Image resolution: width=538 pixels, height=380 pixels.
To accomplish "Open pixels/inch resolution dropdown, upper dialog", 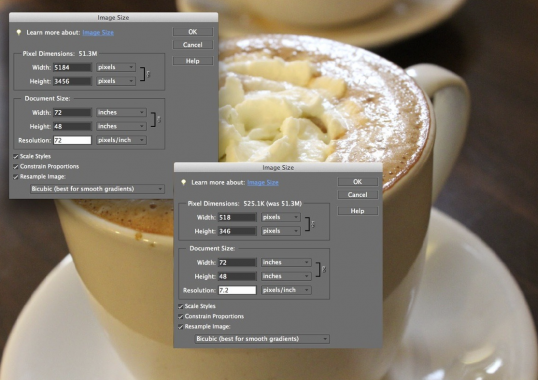I will point(121,140).
